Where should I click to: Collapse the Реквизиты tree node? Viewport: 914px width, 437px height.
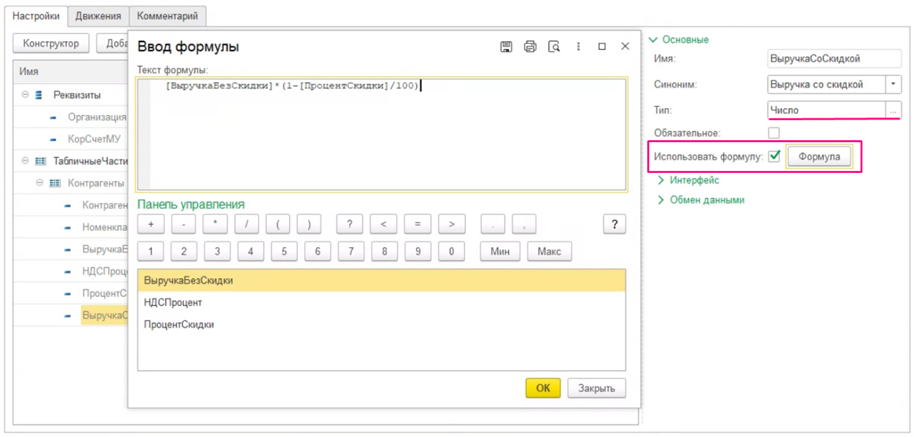pyautogui.click(x=26, y=94)
